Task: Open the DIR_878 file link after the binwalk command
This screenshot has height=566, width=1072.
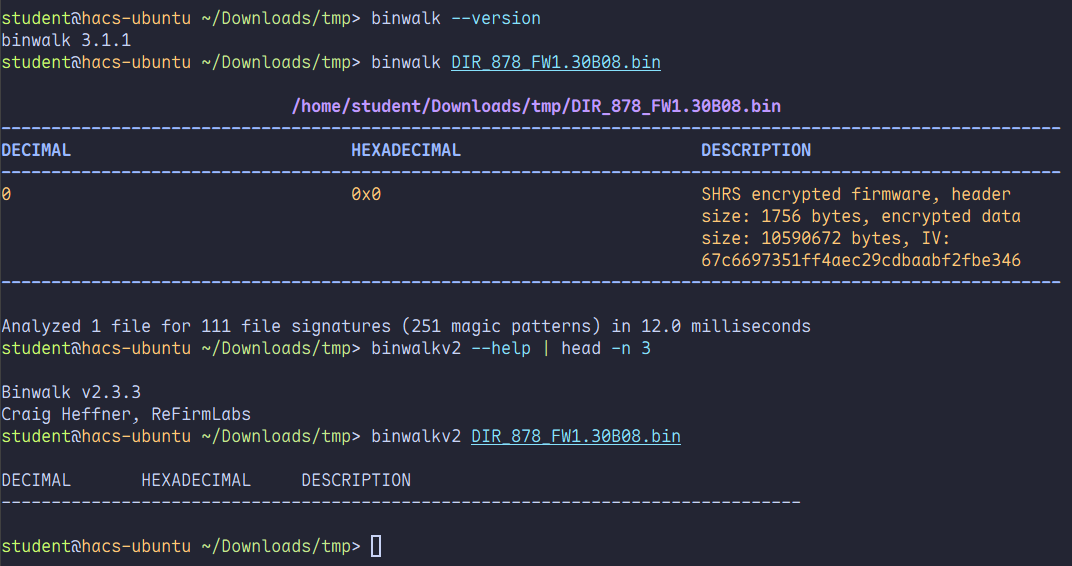Action: [555, 62]
